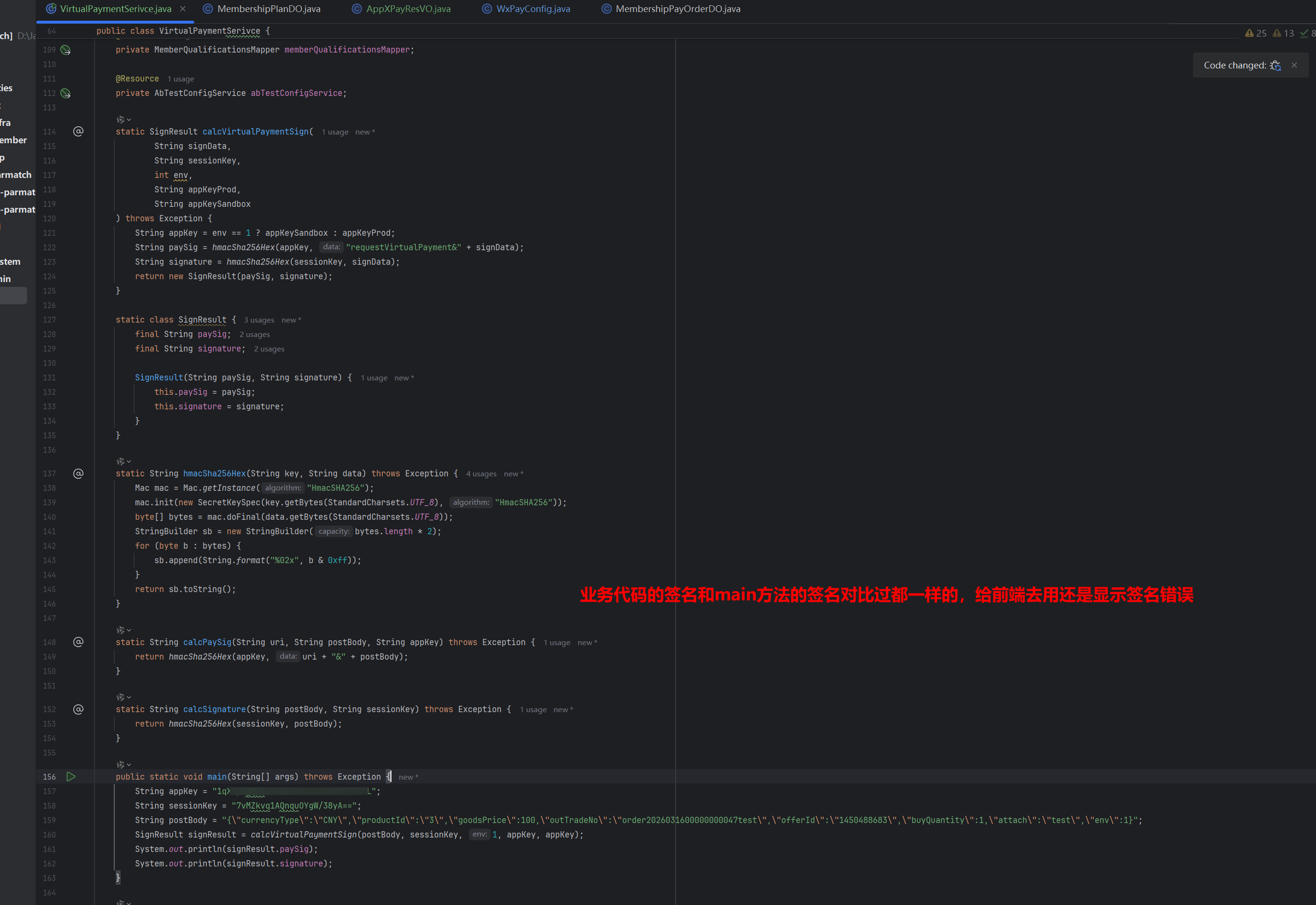1316x905 pixels.
Task: Click the @ gutter icon at calcPaySig
Action: coord(78,642)
